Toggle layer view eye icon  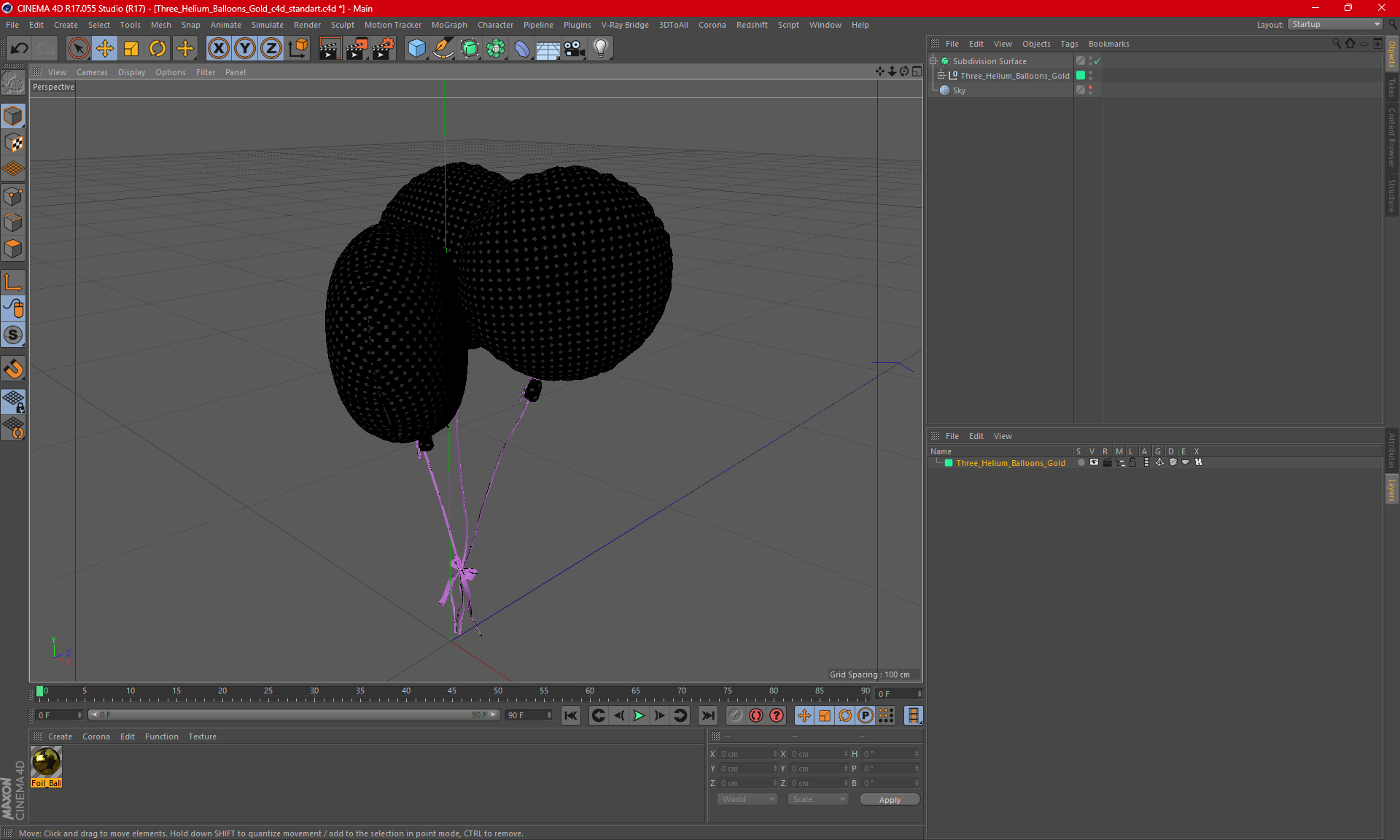(x=1094, y=462)
